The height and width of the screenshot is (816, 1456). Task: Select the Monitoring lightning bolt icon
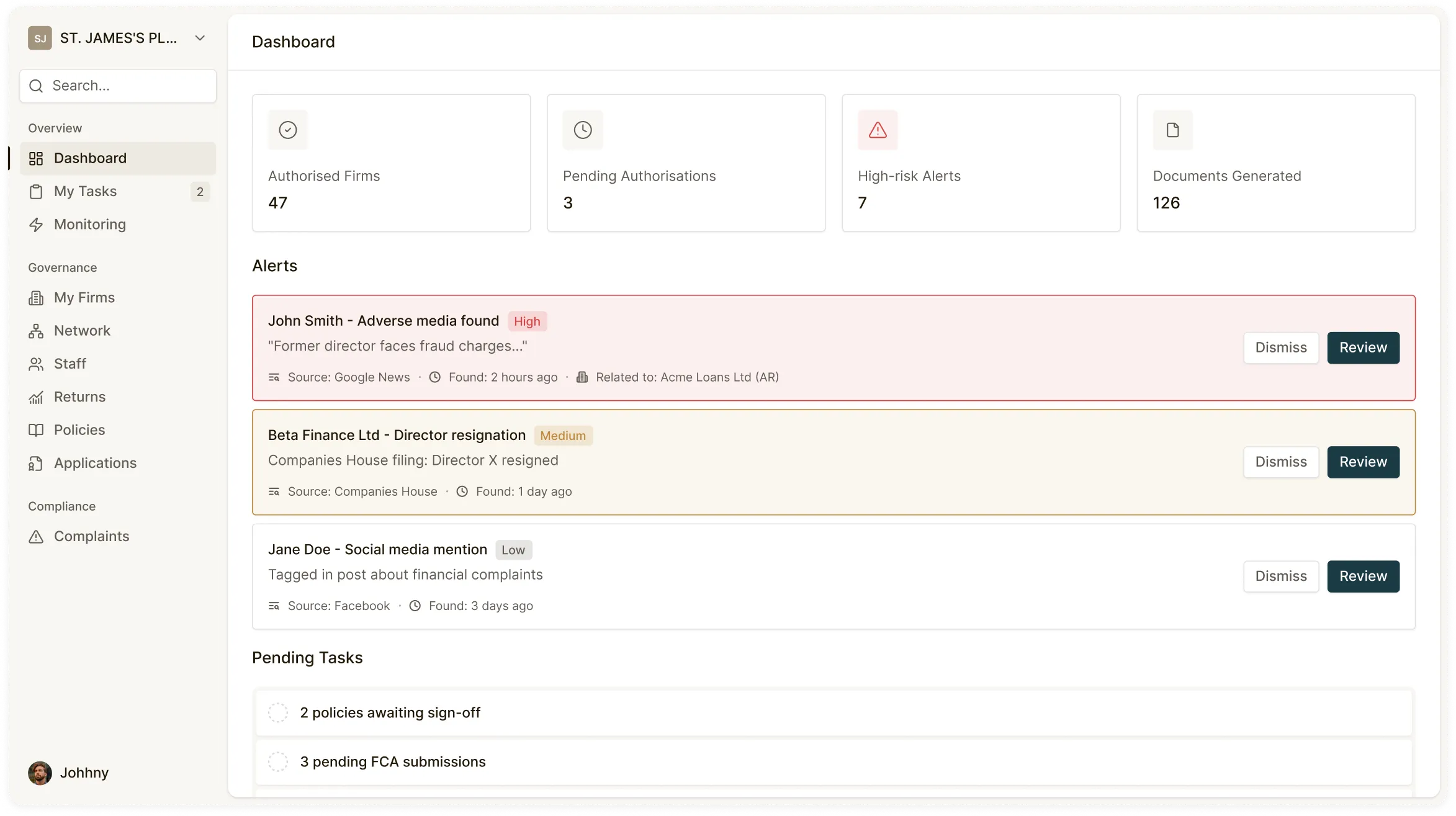pyautogui.click(x=37, y=224)
